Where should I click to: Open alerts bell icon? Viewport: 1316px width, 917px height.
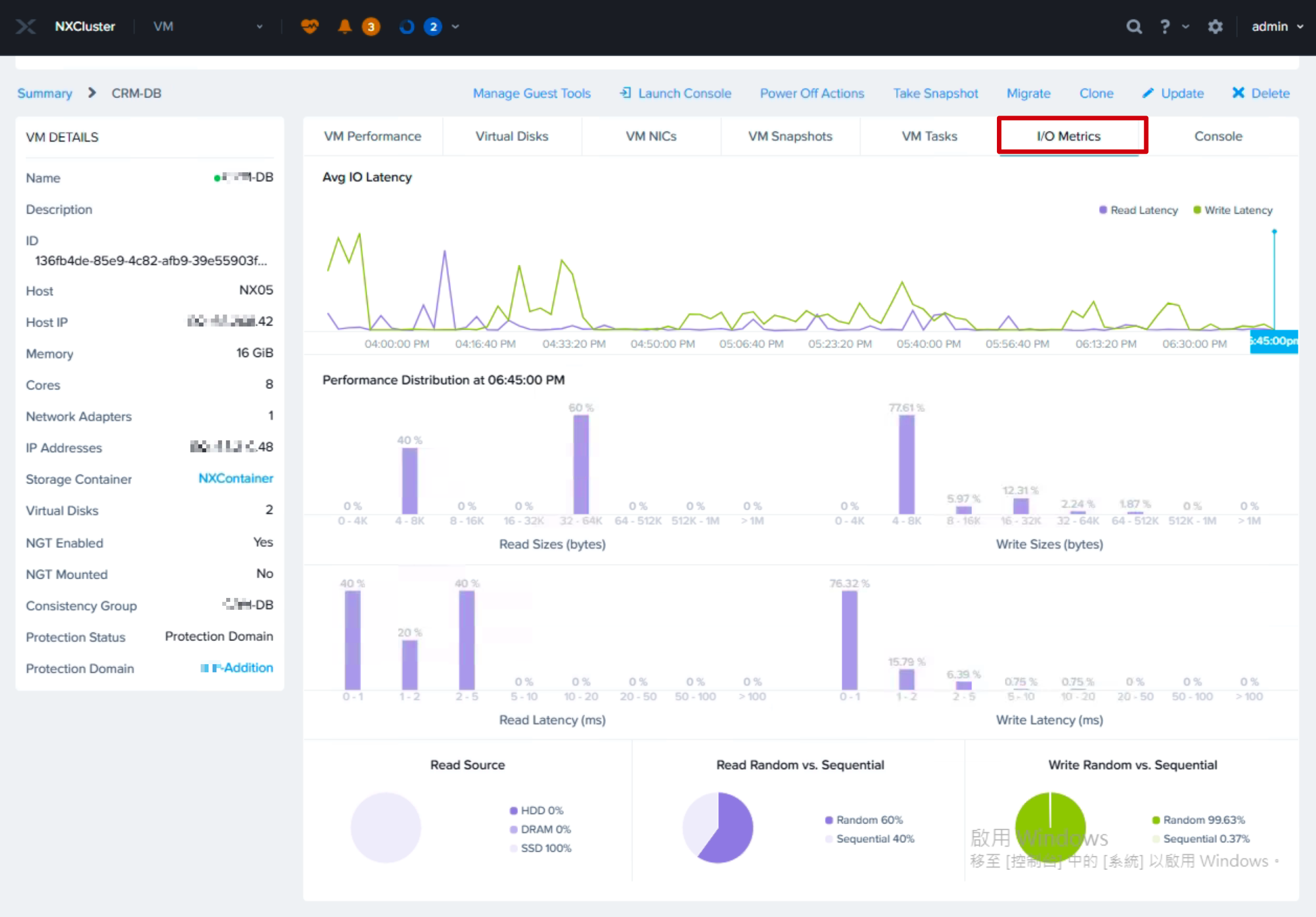coord(345,27)
